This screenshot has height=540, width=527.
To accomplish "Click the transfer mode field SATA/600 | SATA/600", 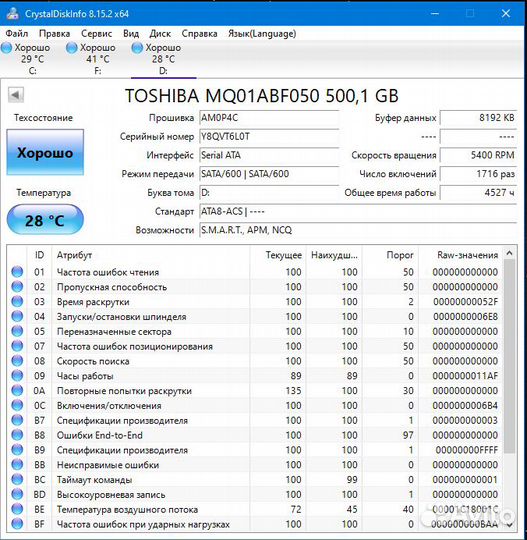I will [269, 174].
